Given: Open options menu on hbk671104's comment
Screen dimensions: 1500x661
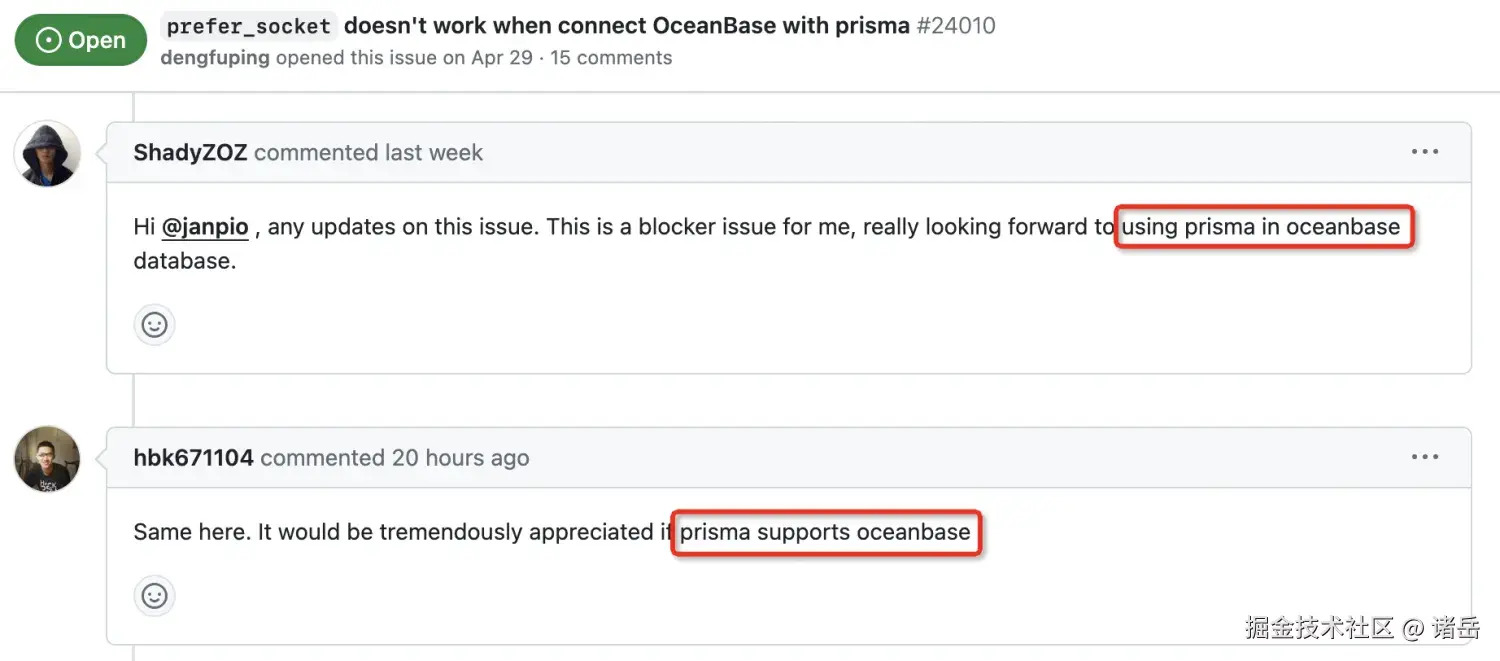Looking at the screenshot, I should pyautogui.click(x=1424, y=457).
